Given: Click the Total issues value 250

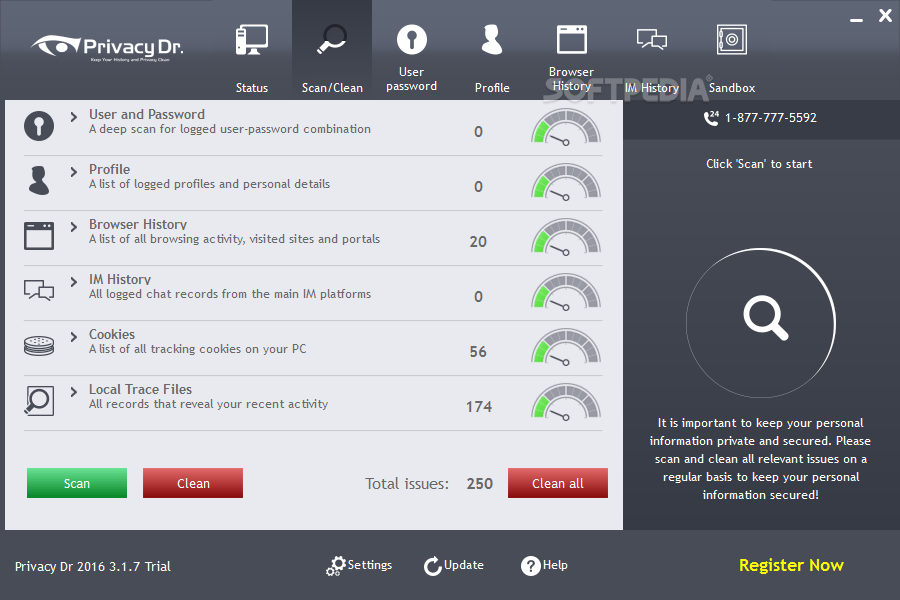Looking at the screenshot, I should click(x=480, y=483).
